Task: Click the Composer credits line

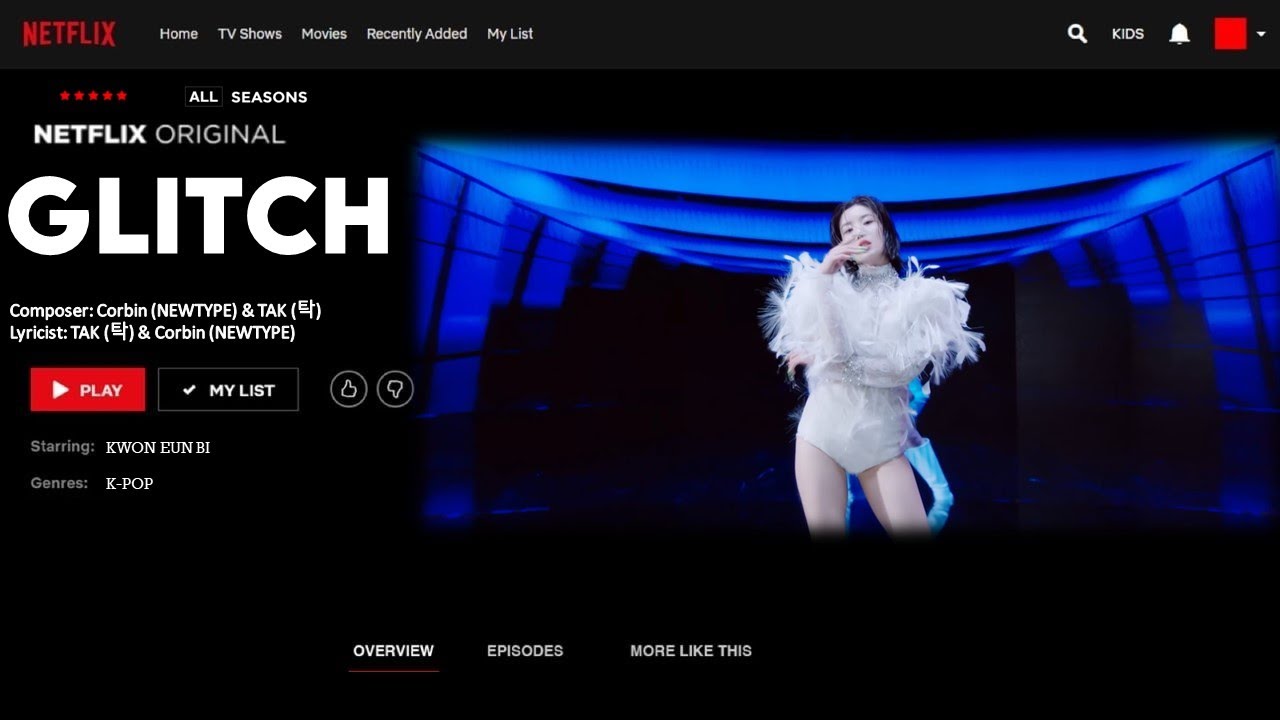Action: tap(165, 310)
